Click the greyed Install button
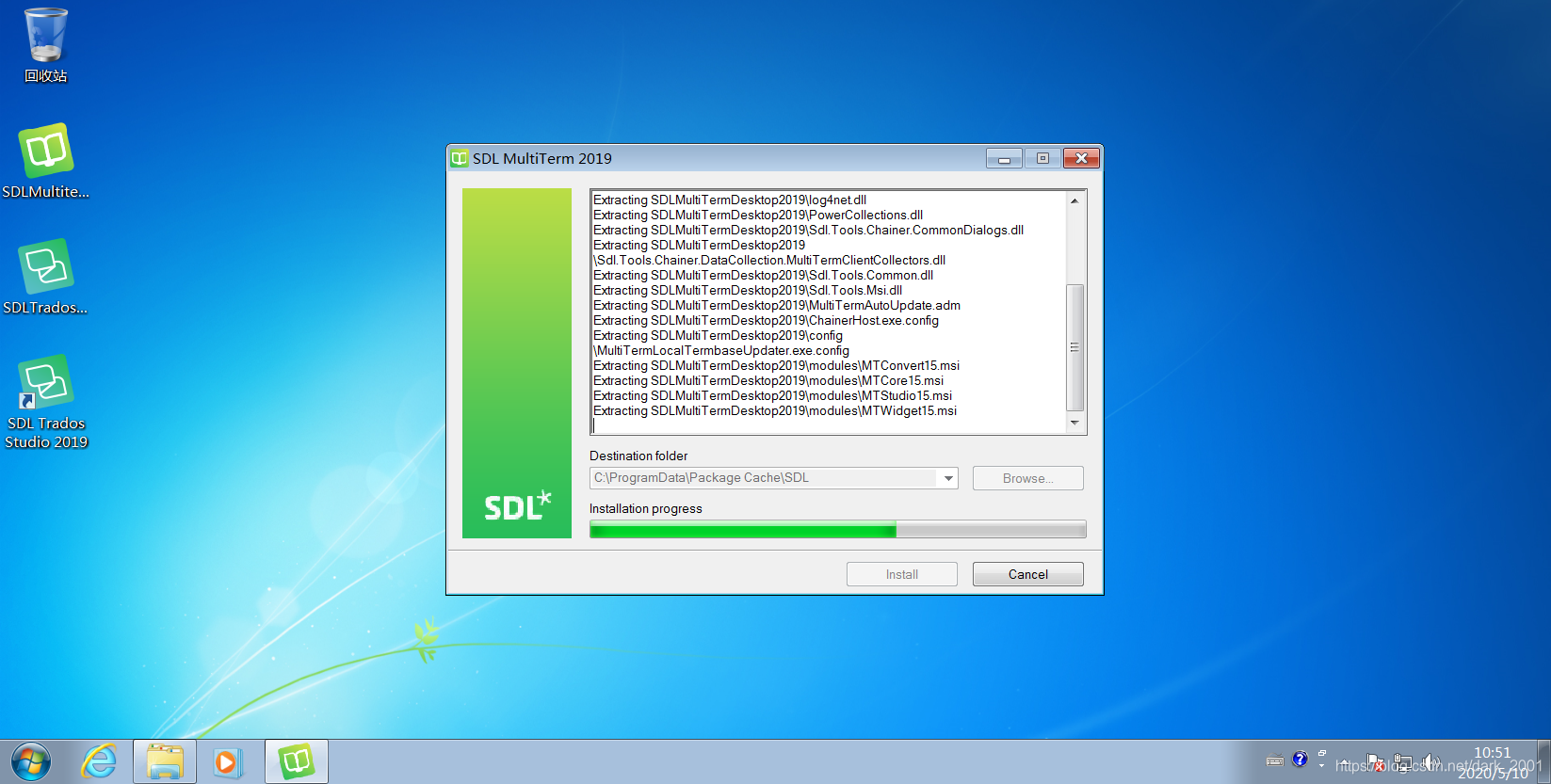Image resolution: width=1551 pixels, height=784 pixels. pos(901,574)
